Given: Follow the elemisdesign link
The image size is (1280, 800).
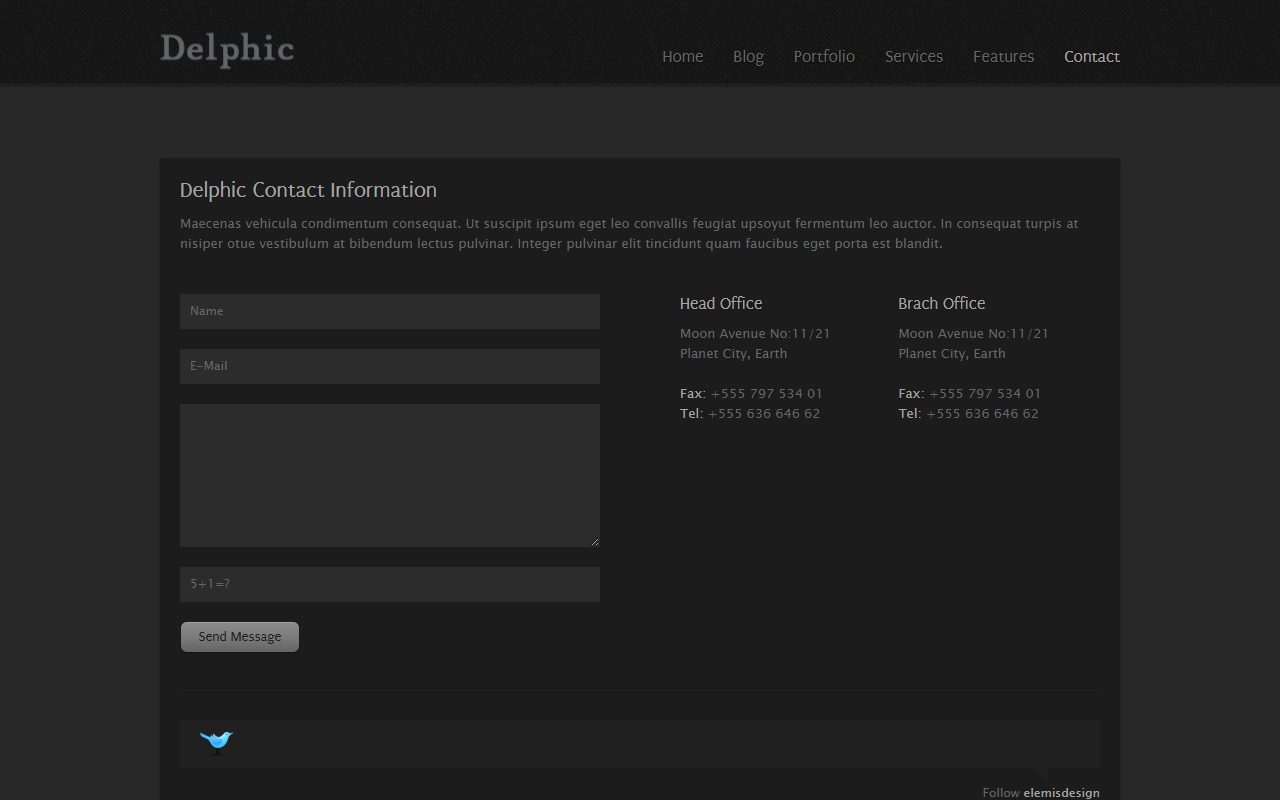Looking at the screenshot, I should [x=1061, y=793].
